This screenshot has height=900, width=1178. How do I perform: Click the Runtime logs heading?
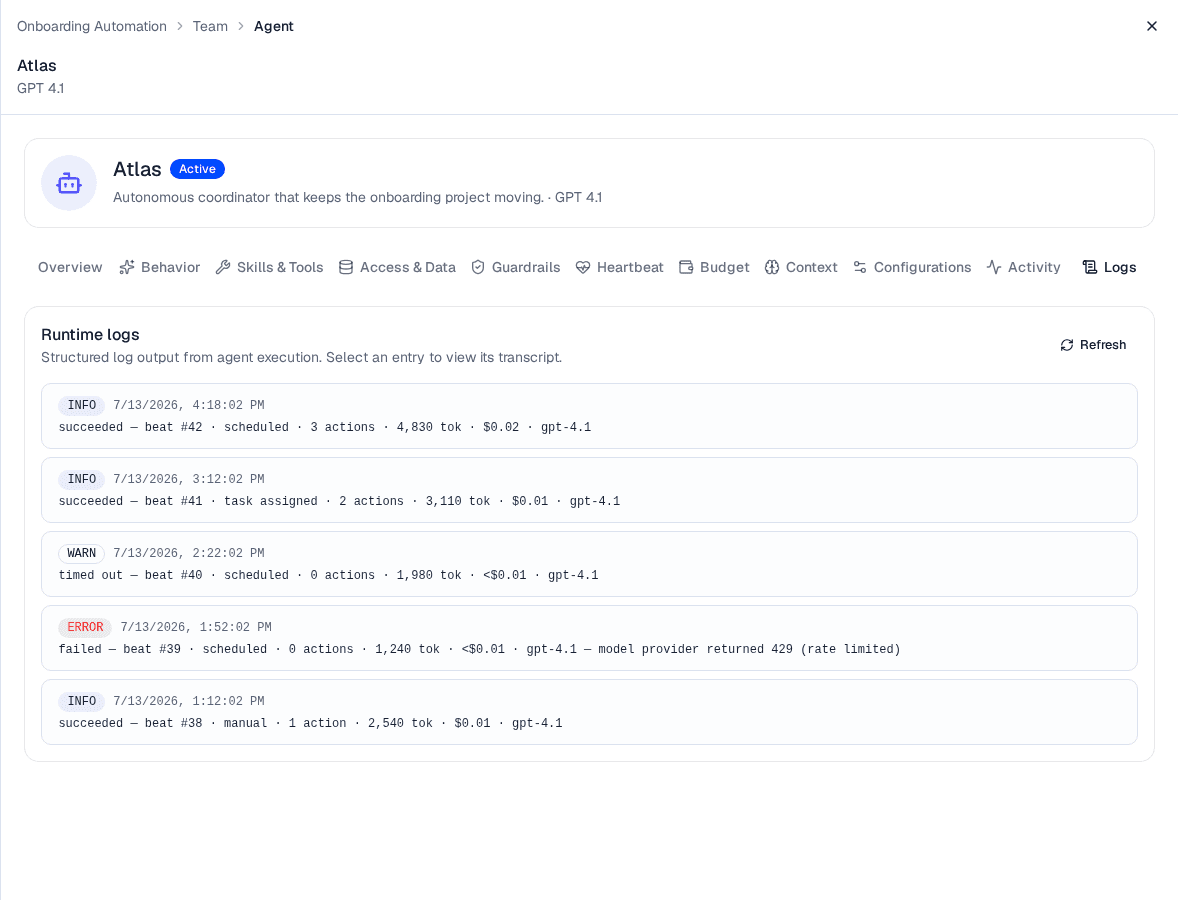tap(90, 335)
